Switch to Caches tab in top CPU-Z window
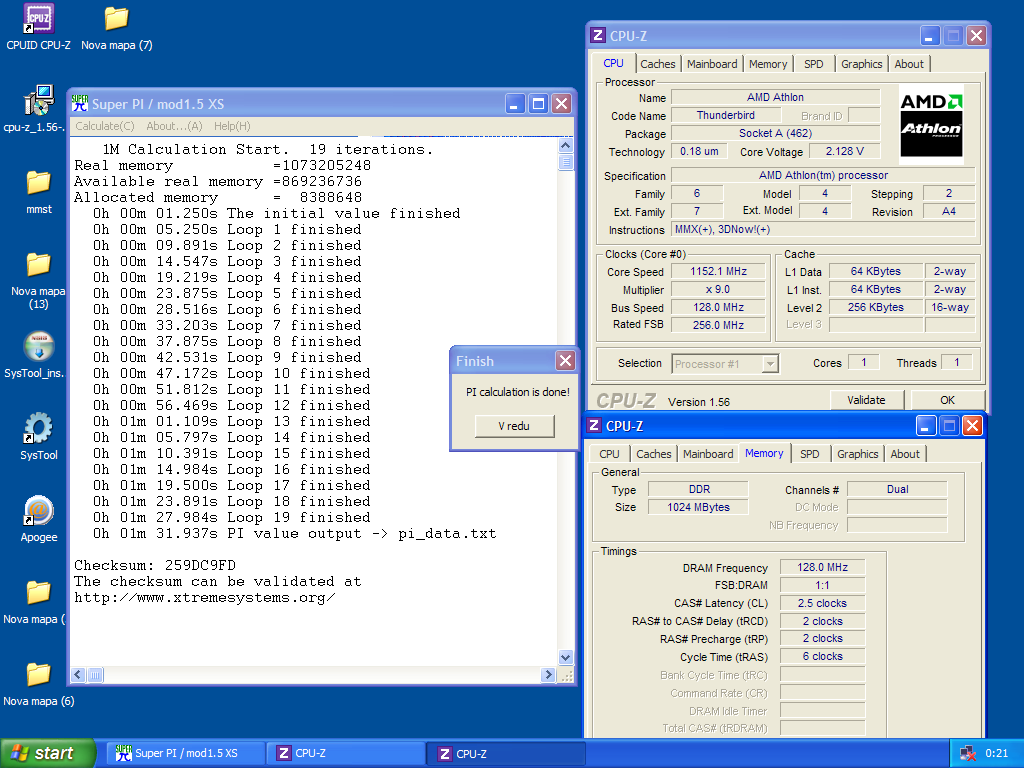This screenshot has height=768, width=1024. point(658,64)
